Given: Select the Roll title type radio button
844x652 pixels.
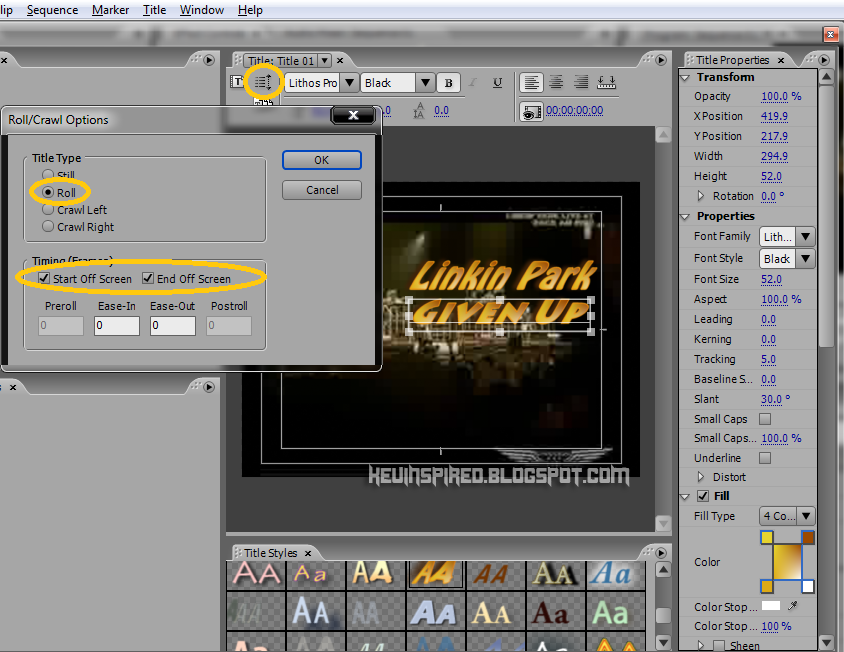Looking at the screenshot, I should coord(48,192).
